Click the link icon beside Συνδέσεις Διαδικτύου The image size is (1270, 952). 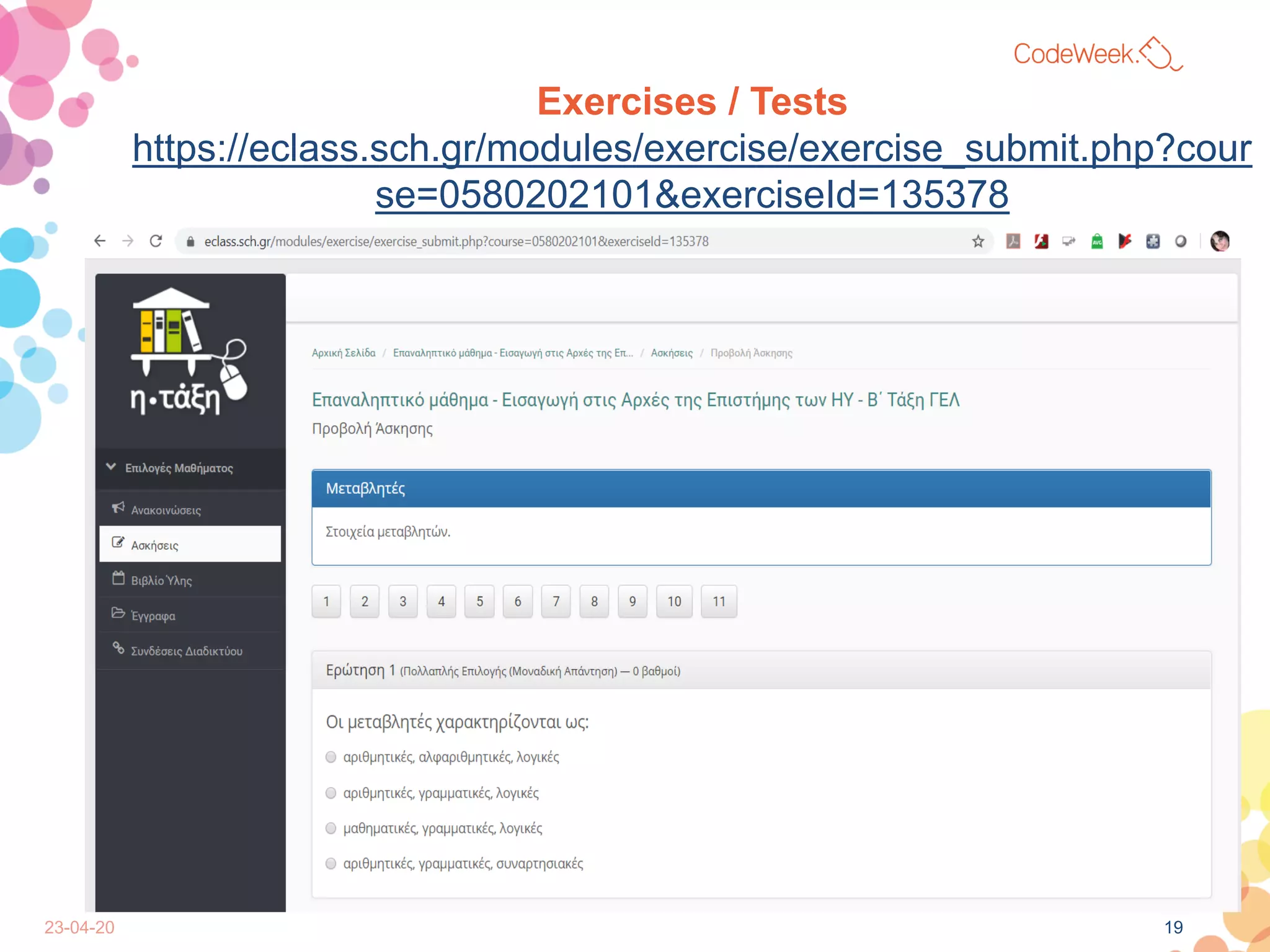tap(118, 648)
